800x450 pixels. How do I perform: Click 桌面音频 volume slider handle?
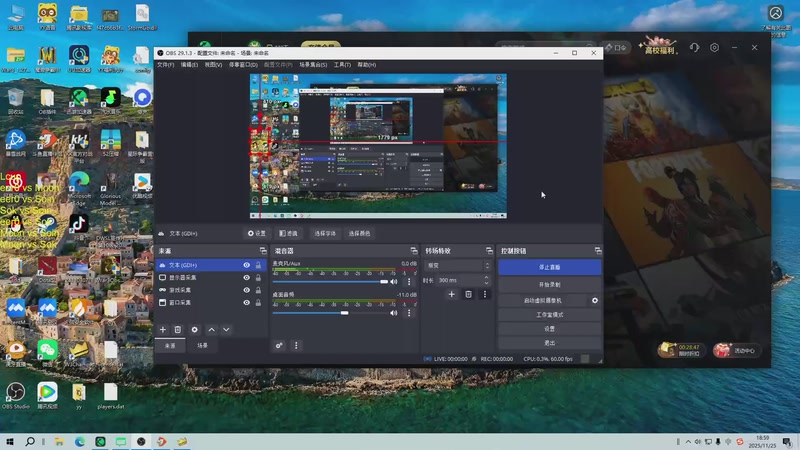click(344, 313)
